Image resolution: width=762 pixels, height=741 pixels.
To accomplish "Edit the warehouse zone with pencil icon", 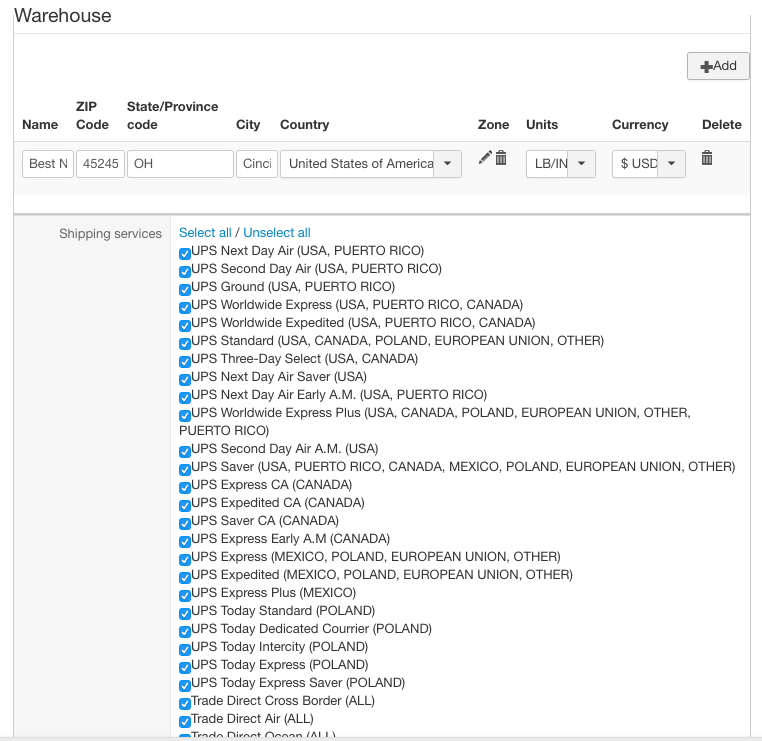I will 485,157.
